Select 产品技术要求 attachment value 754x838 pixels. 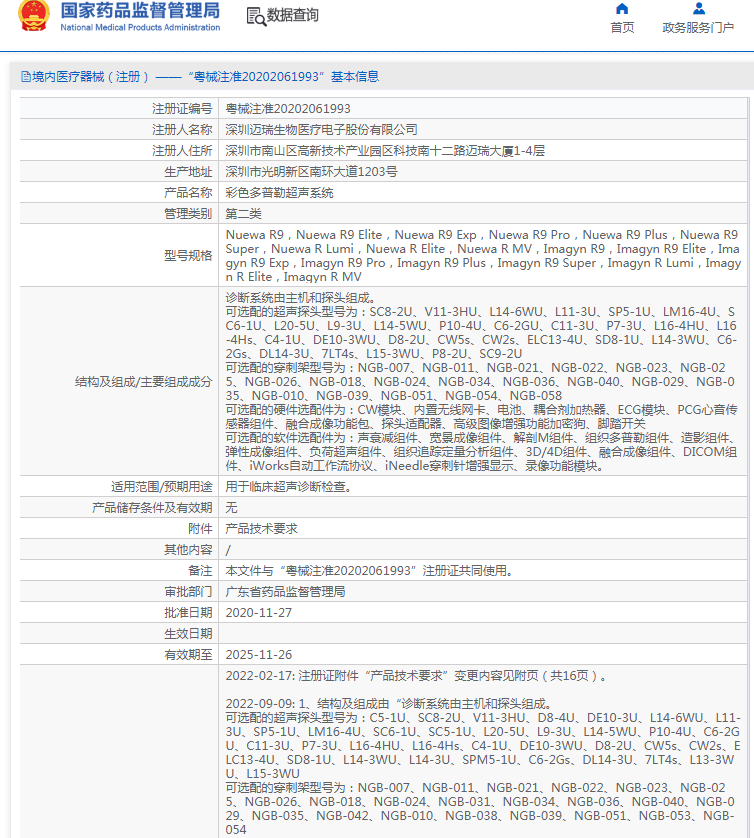(261, 529)
